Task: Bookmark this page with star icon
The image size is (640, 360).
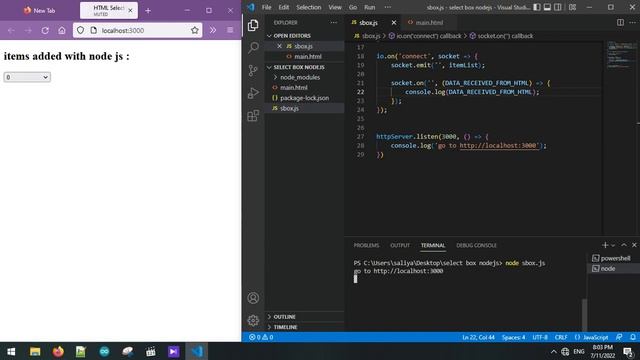Action: tap(195, 30)
